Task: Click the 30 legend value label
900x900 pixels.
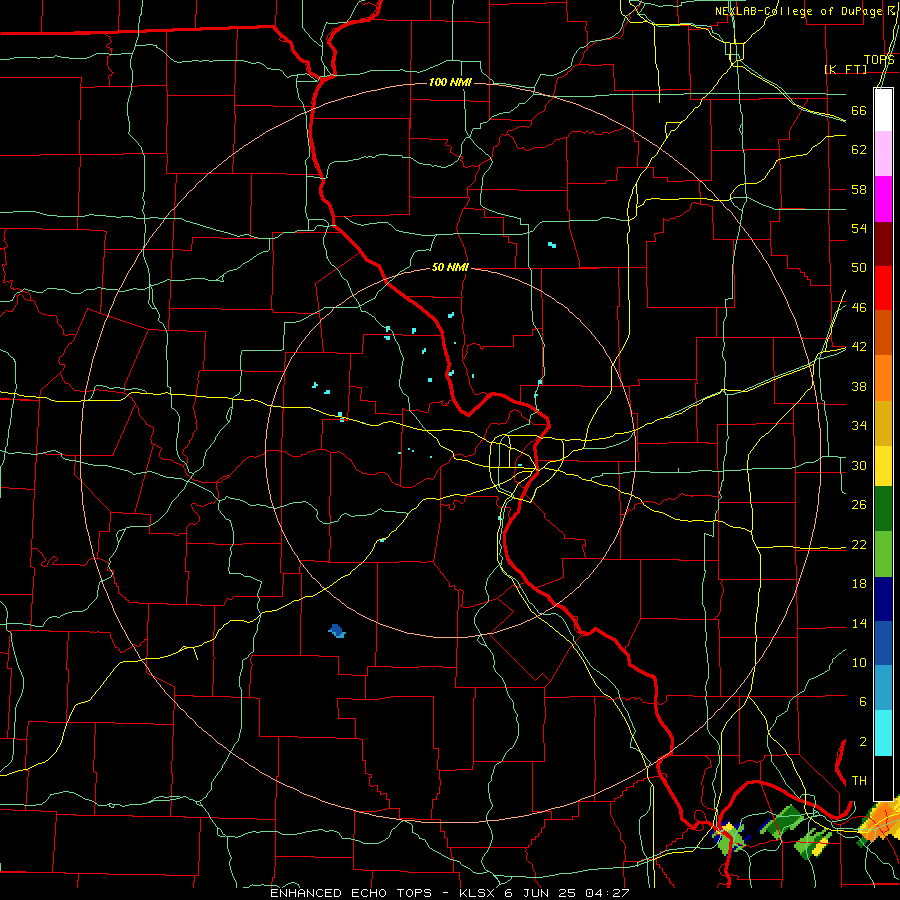Action: pos(859,465)
